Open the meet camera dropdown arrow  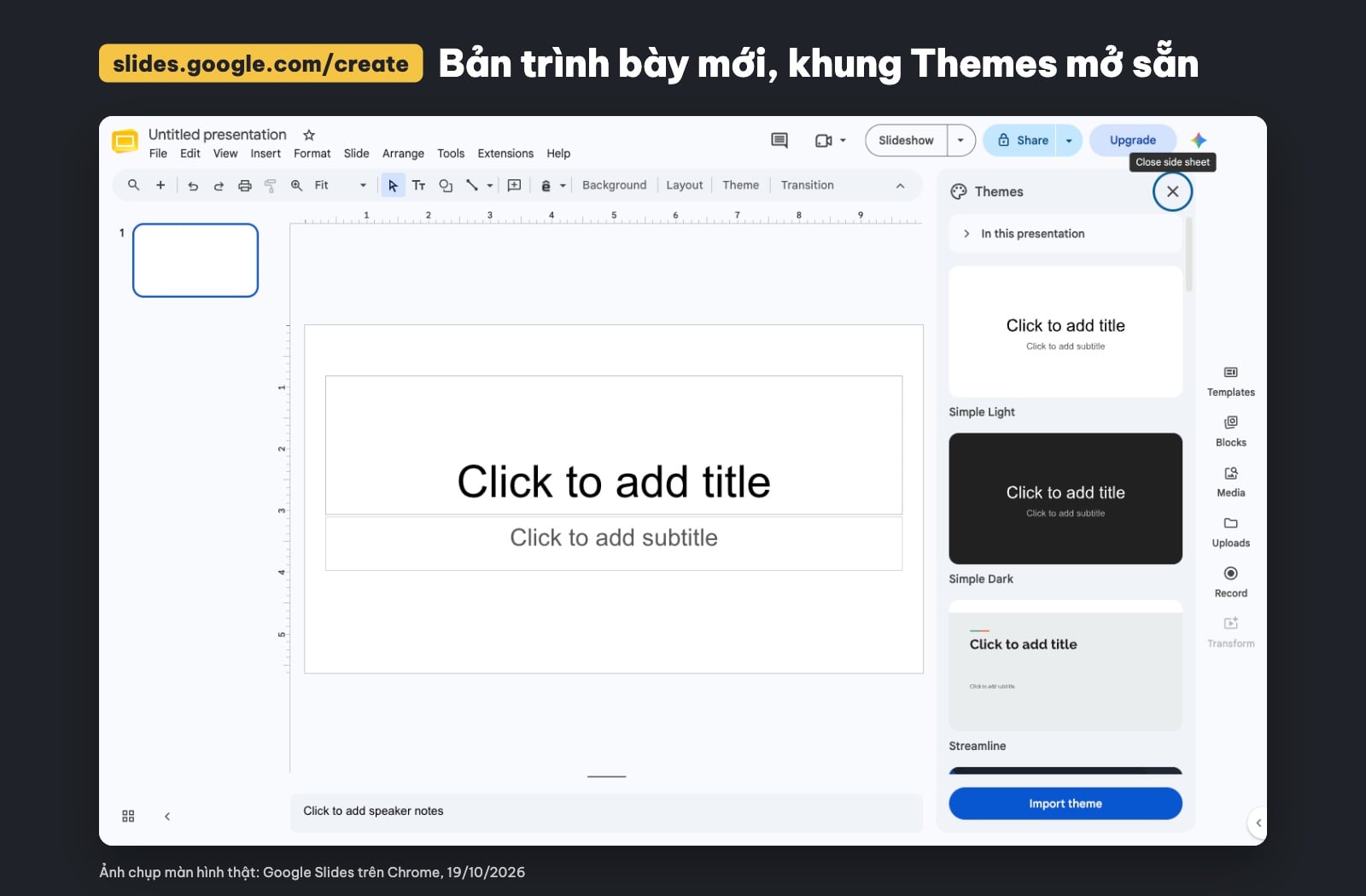click(x=844, y=141)
